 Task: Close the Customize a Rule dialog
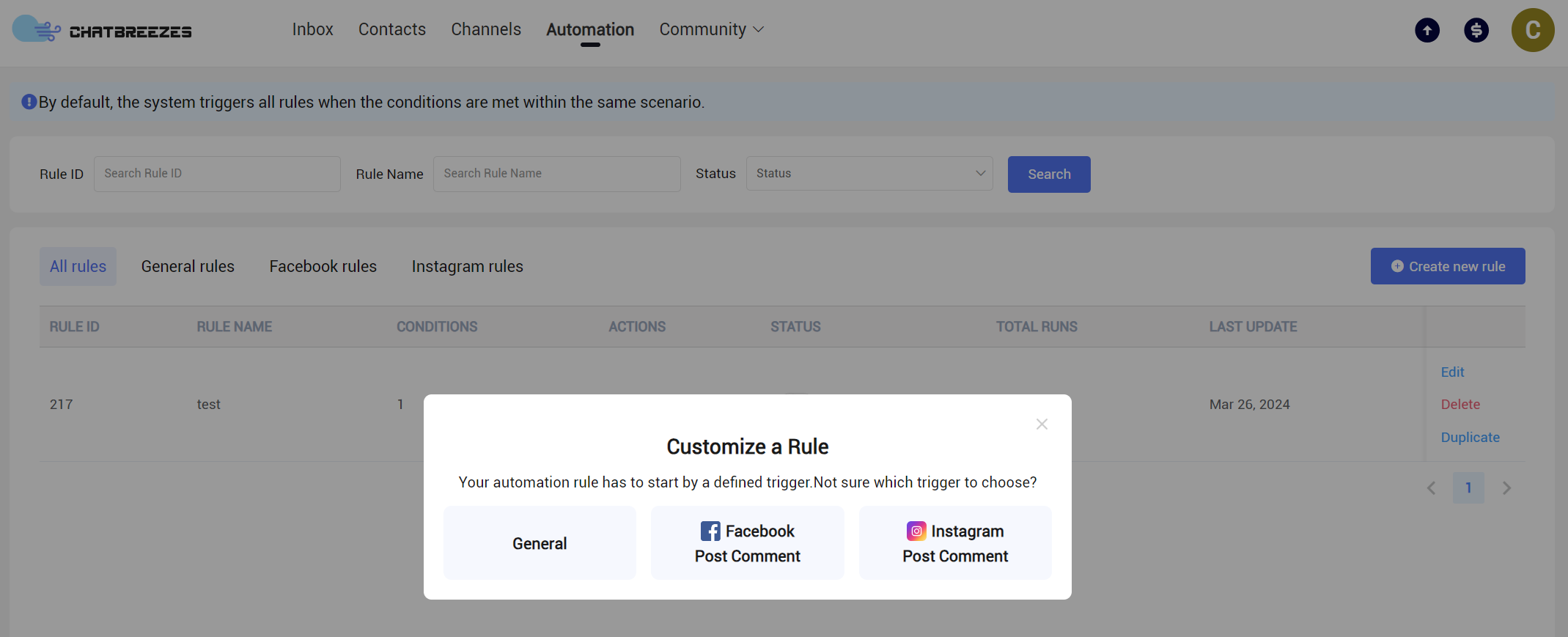tap(1042, 424)
